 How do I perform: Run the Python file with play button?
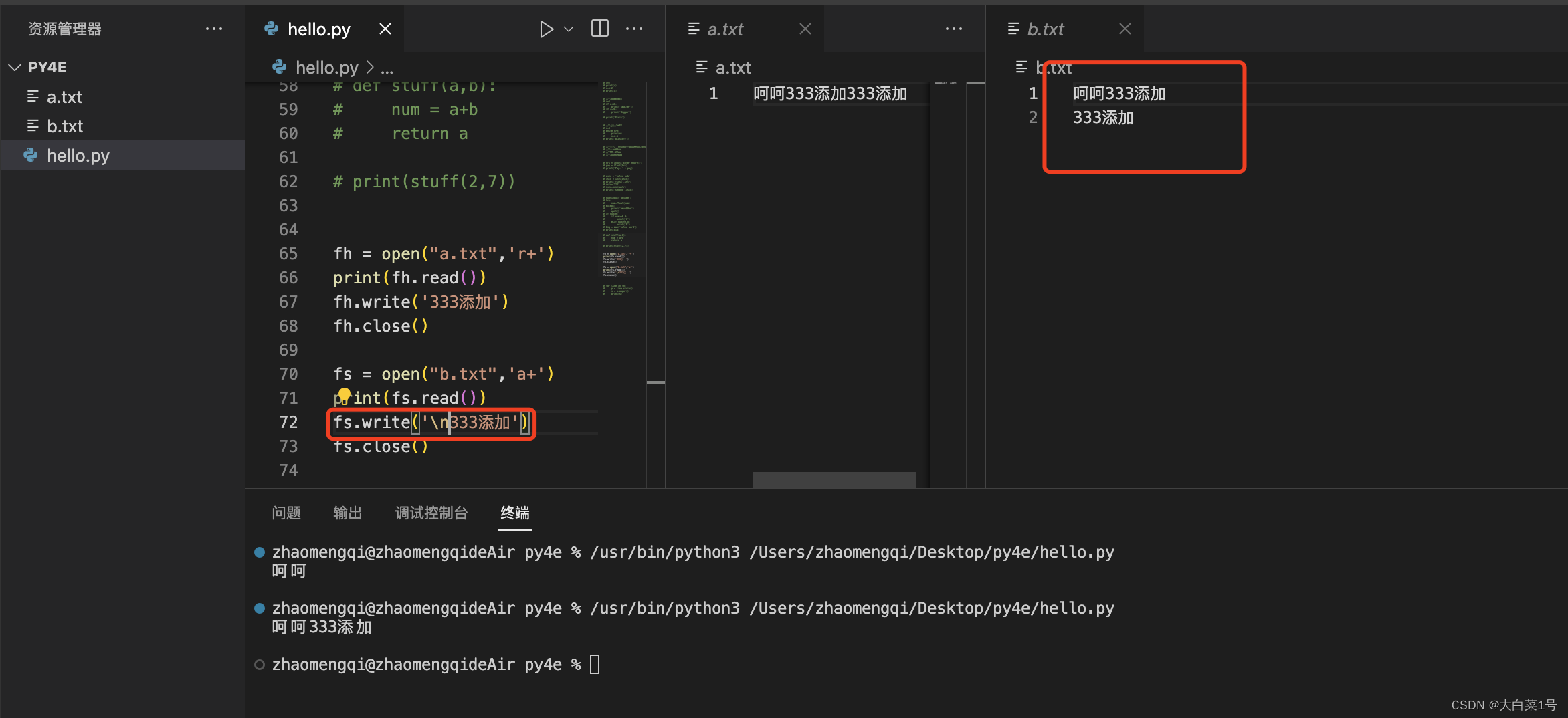[x=546, y=29]
